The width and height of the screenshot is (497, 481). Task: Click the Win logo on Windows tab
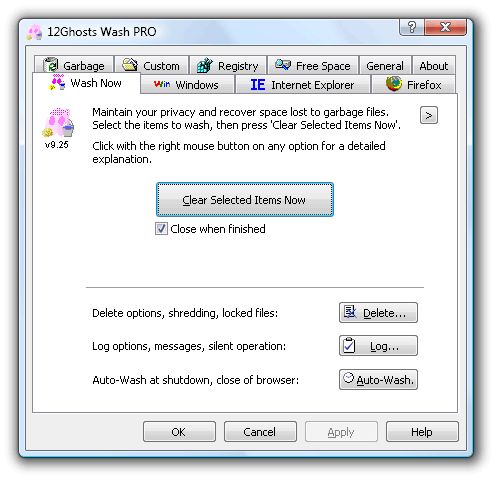pos(162,84)
